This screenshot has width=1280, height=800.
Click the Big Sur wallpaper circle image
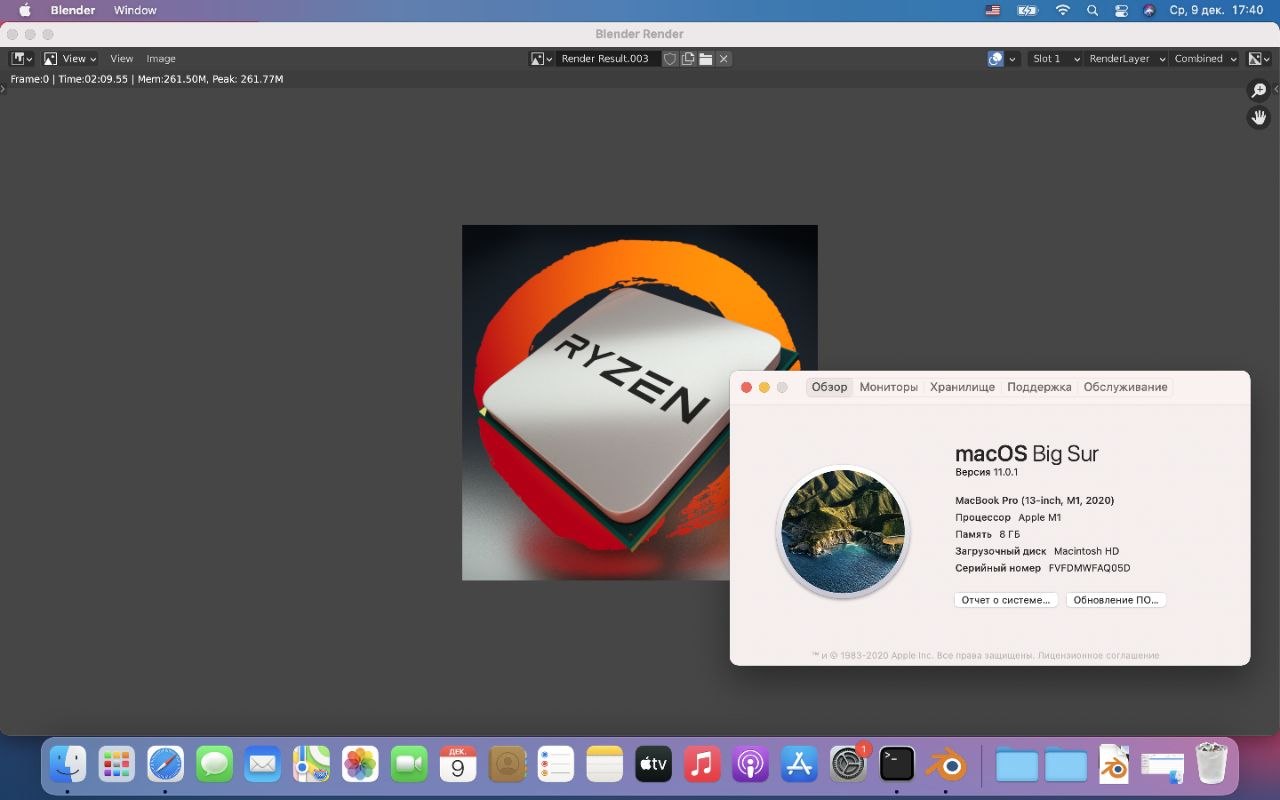click(843, 532)
